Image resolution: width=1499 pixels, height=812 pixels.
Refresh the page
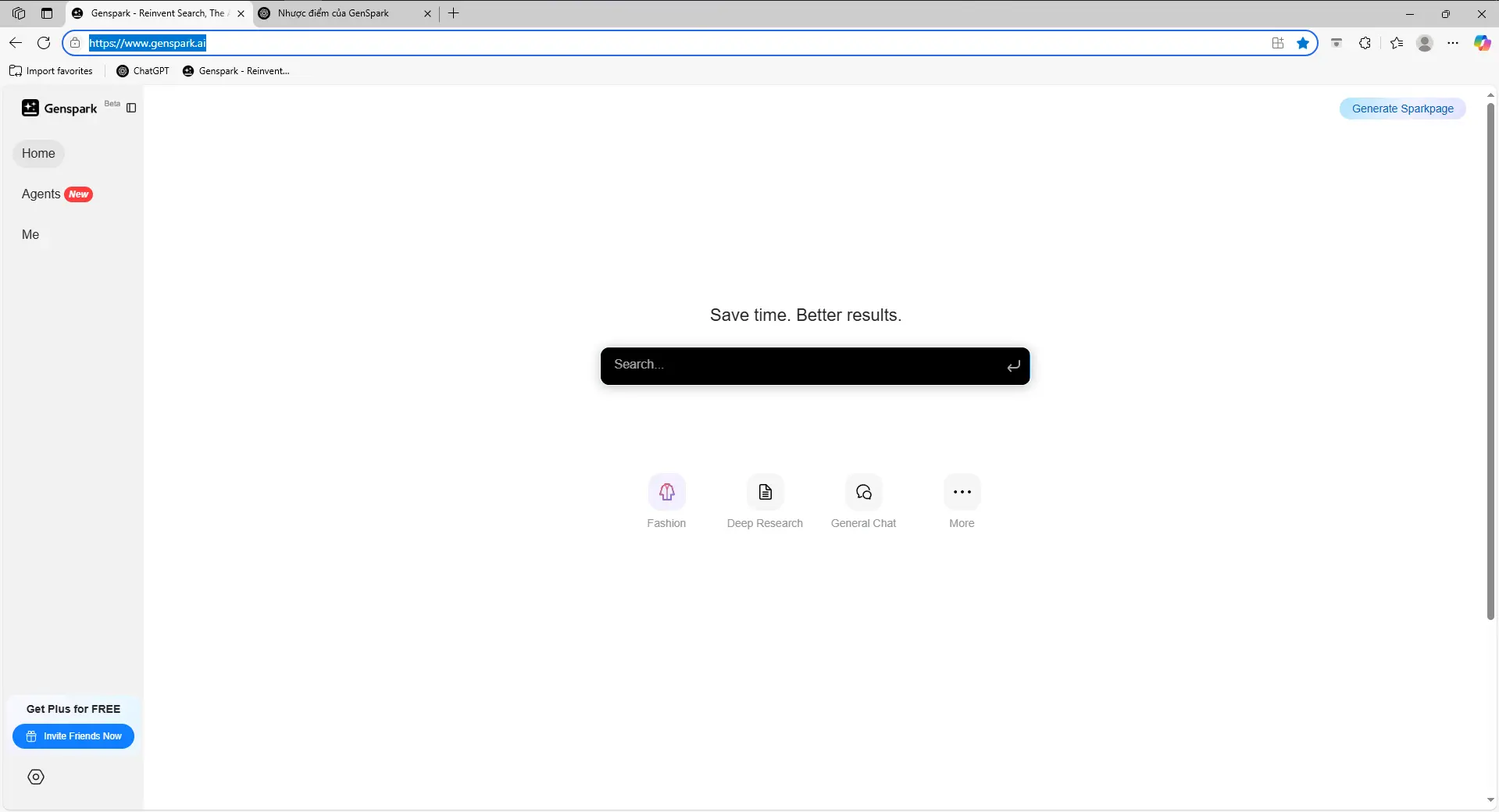pyautogui.click(x=44, y=43)
